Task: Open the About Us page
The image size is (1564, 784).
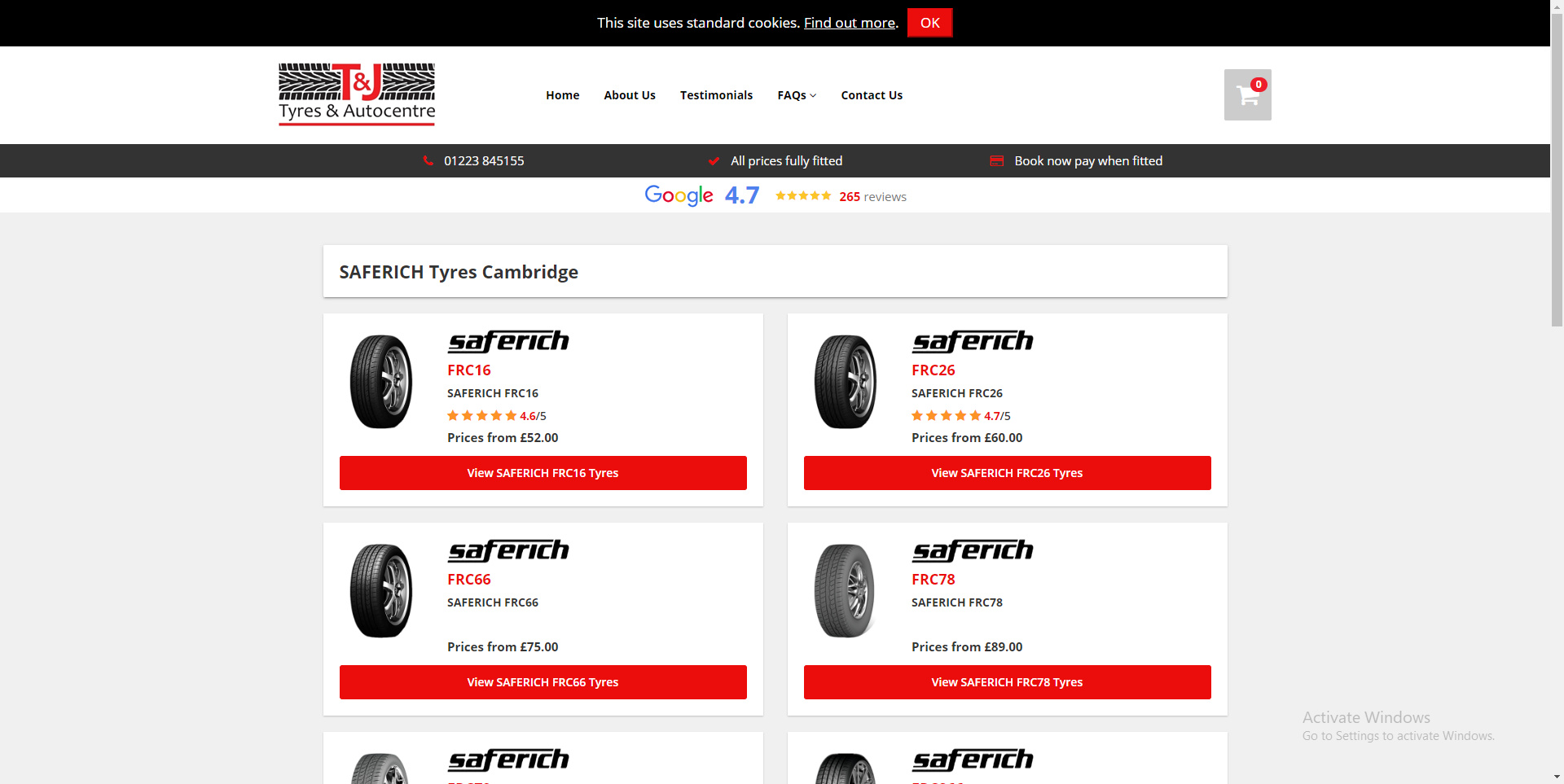Action: (x=630, y=95)
